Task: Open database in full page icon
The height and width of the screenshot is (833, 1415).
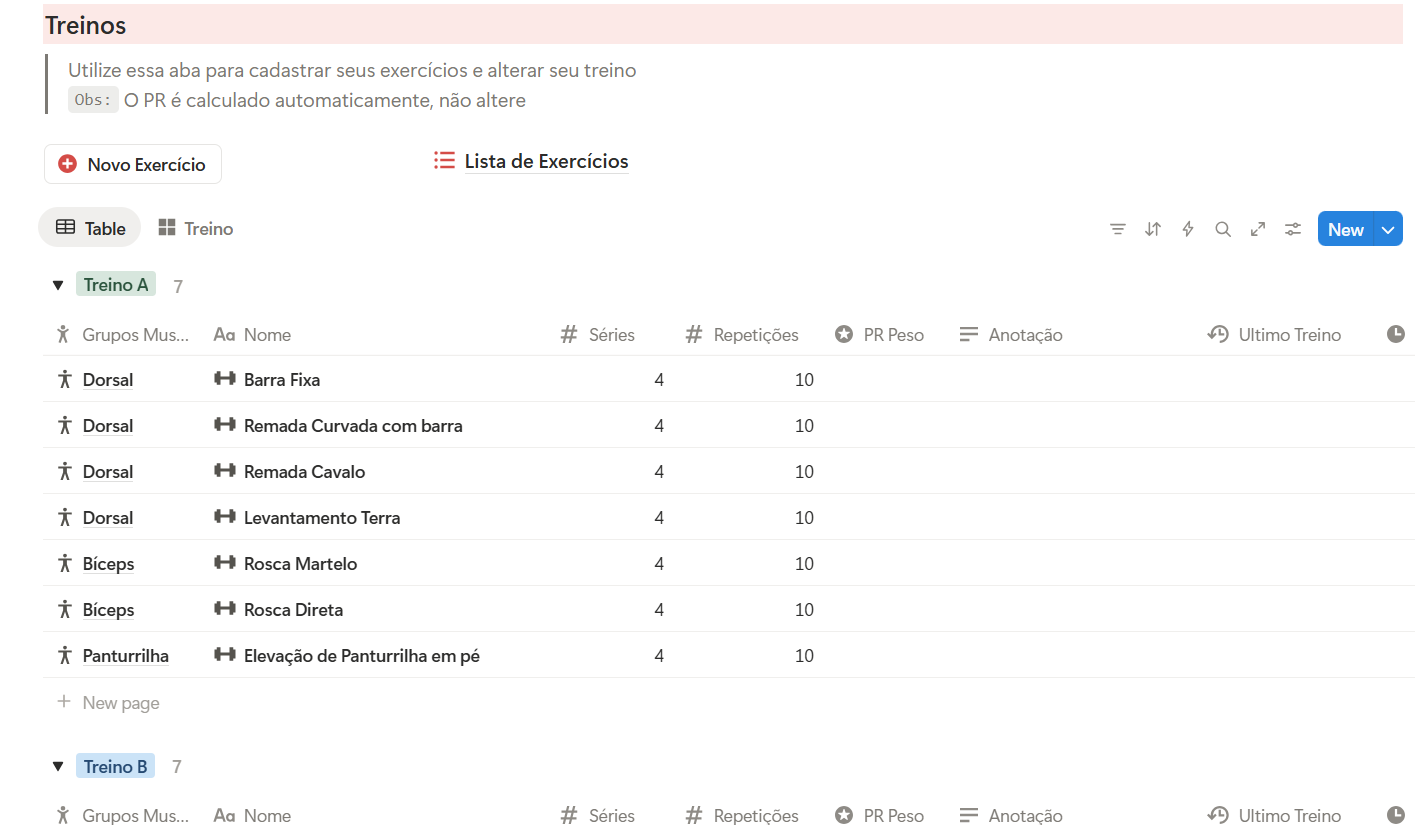Action: 1258,229
